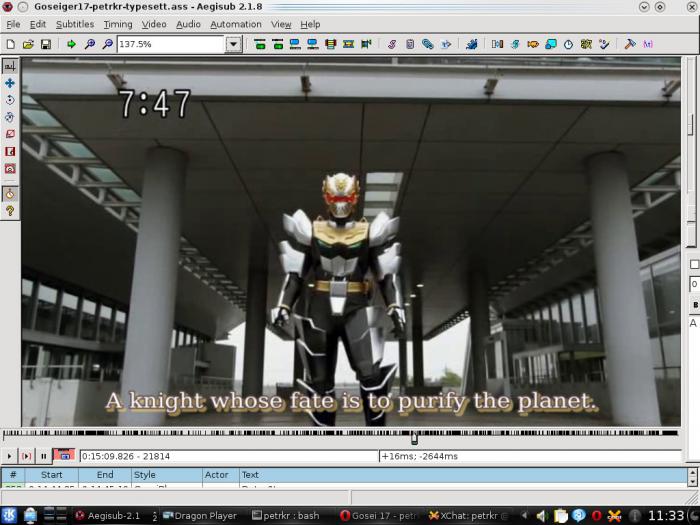Click the +16ms; -2644ms offset field

click(530, 456)
